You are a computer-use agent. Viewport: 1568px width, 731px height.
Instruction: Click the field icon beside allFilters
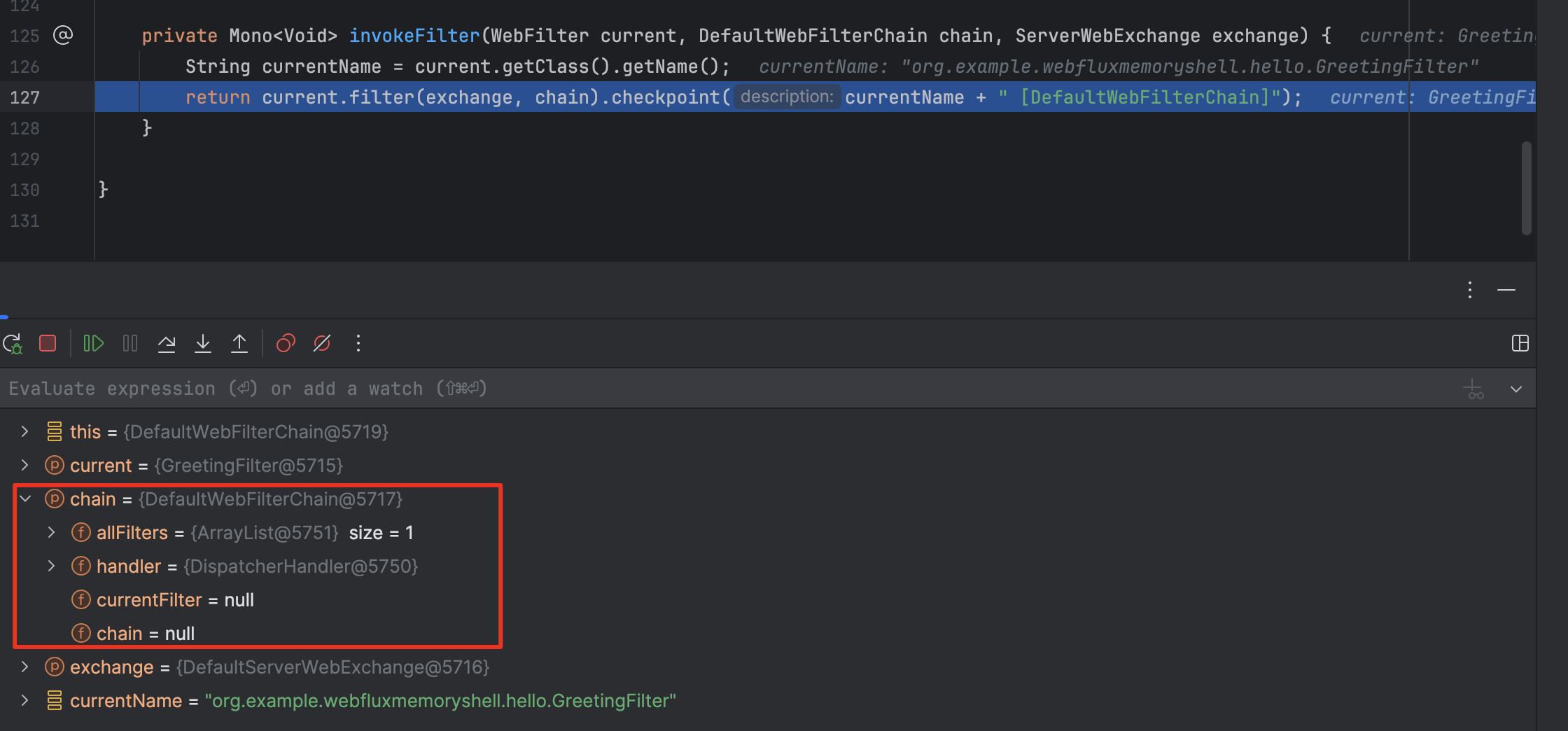click(81, 532)
